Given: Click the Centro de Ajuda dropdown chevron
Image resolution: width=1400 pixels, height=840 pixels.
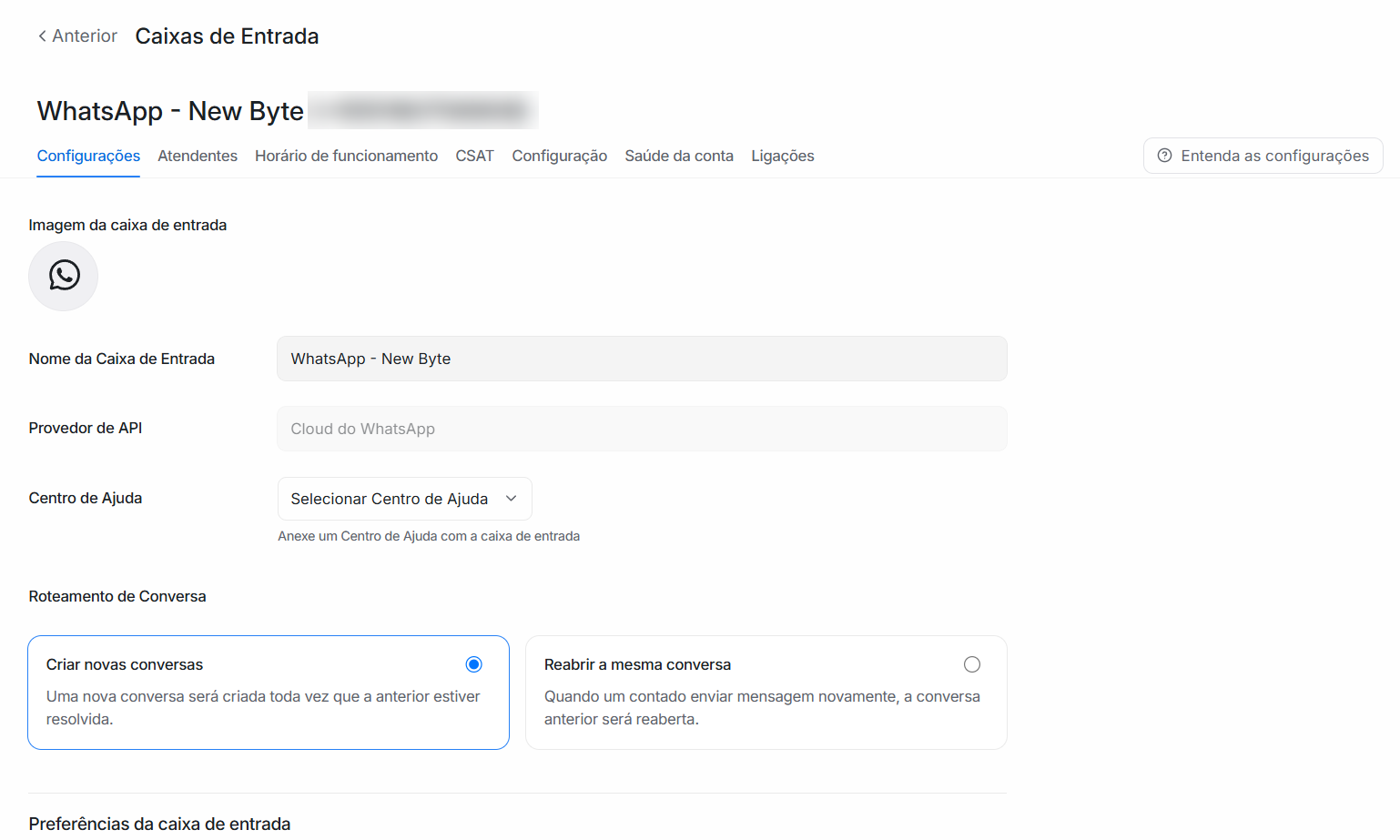Looking at the screenshot, I should click(512, 499).
